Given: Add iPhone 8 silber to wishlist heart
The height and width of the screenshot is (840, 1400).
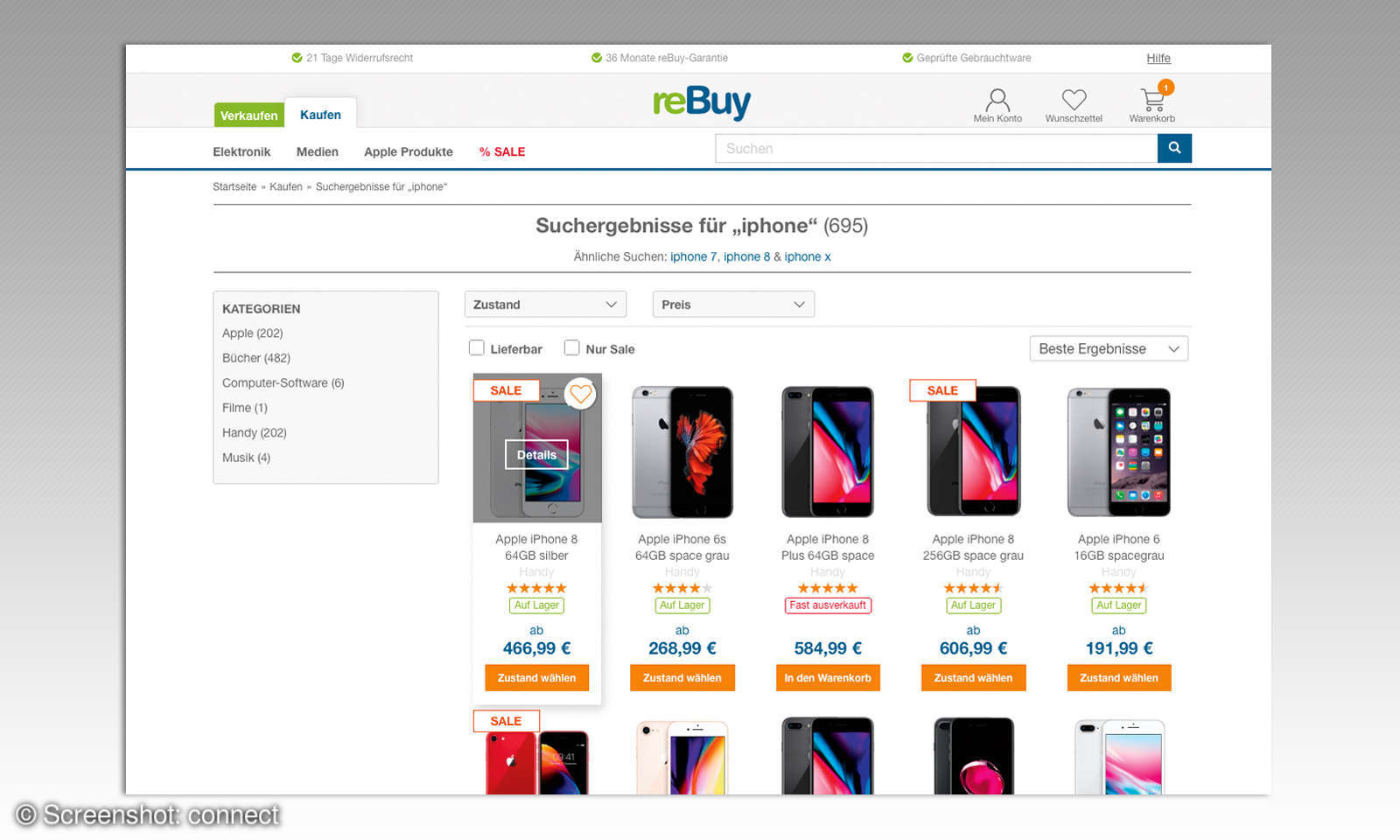Looking at the screenshot, I should point(580,395).
